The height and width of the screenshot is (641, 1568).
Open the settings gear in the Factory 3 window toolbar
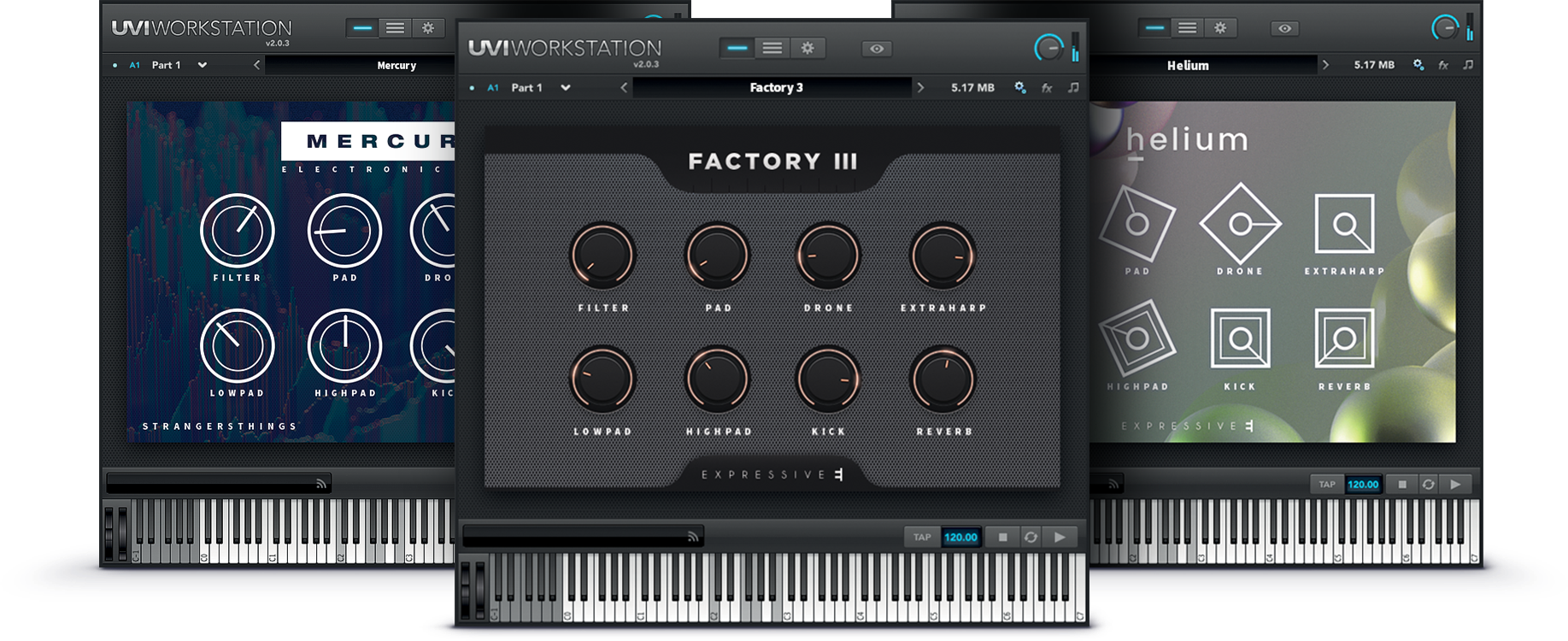807,49
